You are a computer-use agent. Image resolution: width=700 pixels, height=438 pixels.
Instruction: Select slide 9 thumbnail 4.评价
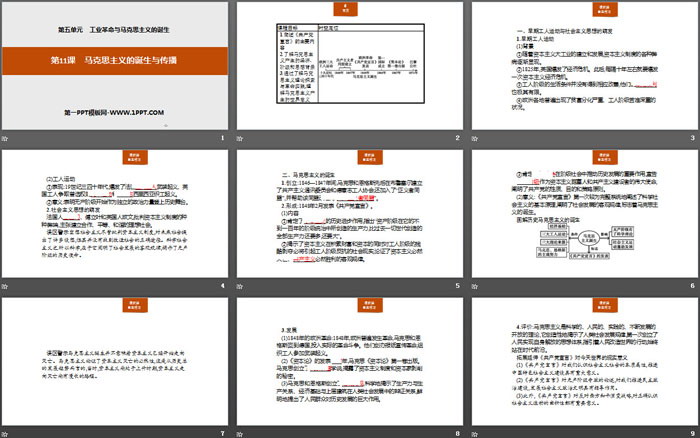click(x=585, y=361)
